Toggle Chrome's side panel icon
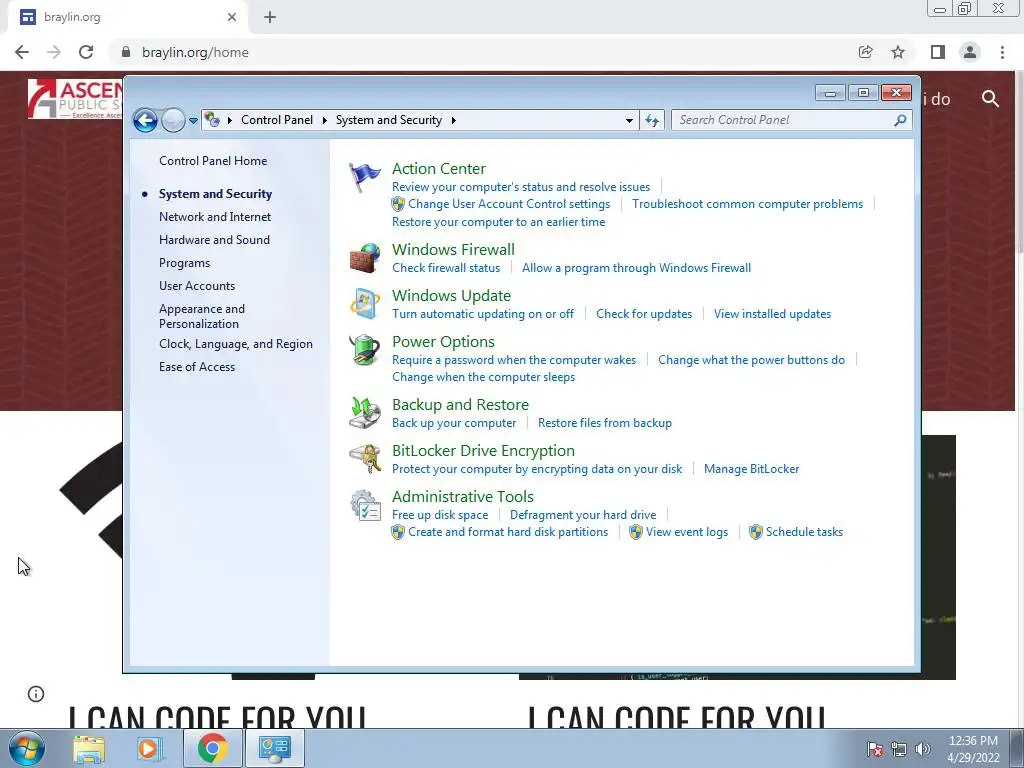This screenshot has width=1024, height=768. 938,52
